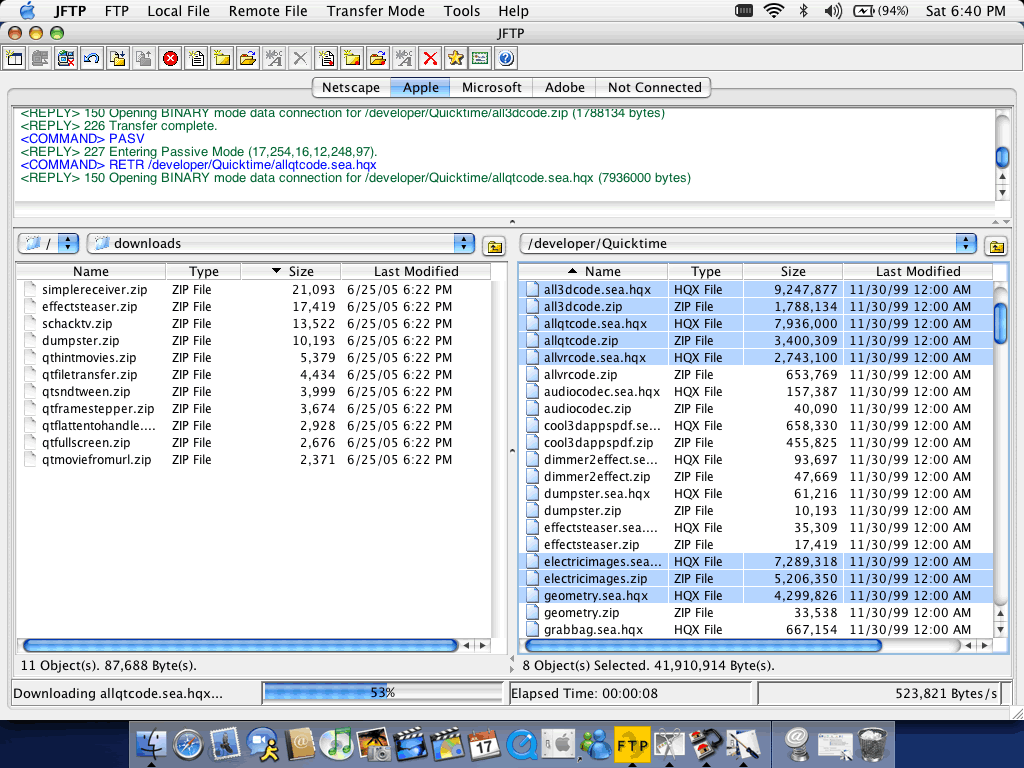Open iCal from the Dock

click(484, 744)
